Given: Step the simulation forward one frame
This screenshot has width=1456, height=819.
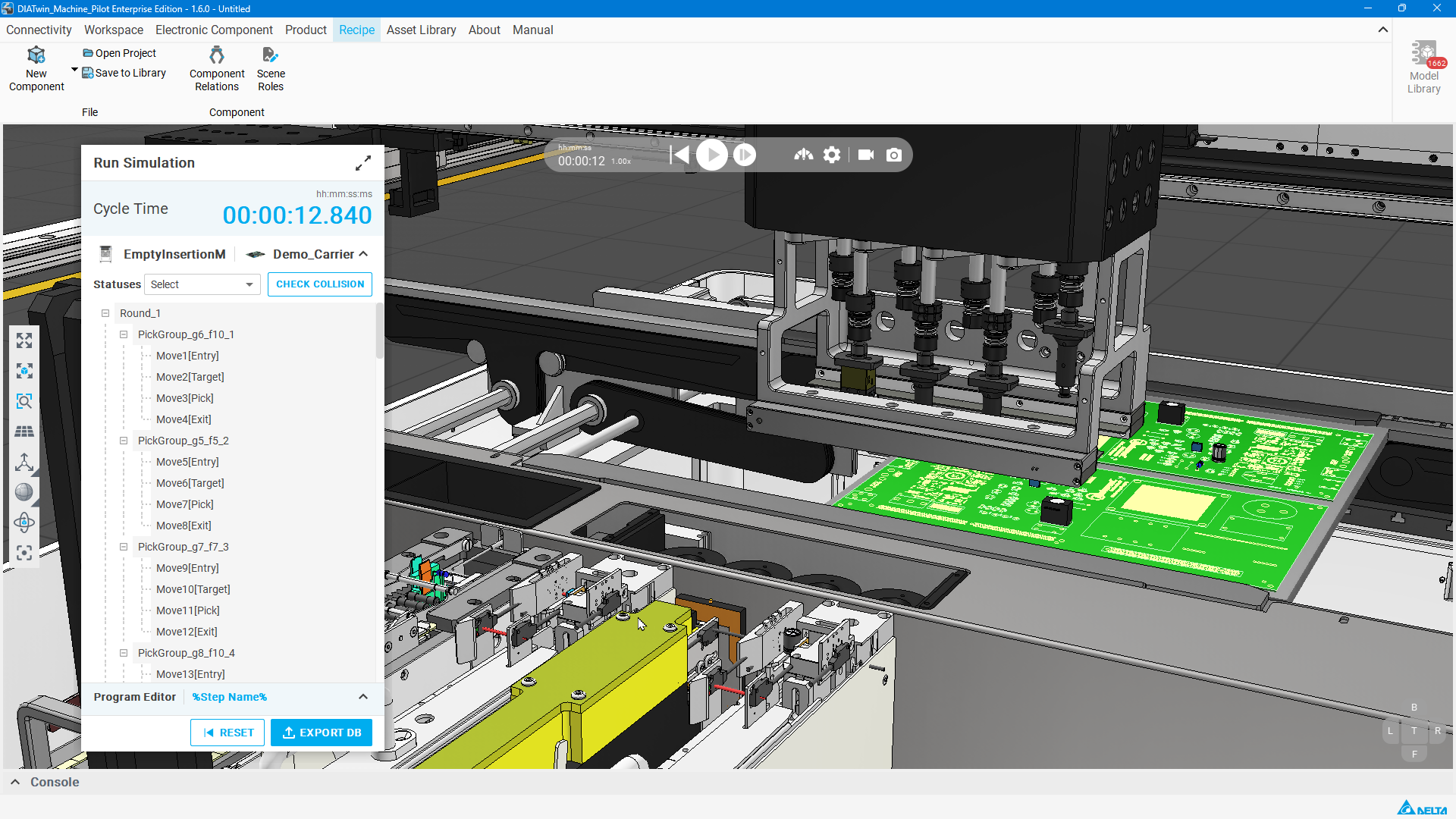Looking at the screenshot, I should point(745,155).
